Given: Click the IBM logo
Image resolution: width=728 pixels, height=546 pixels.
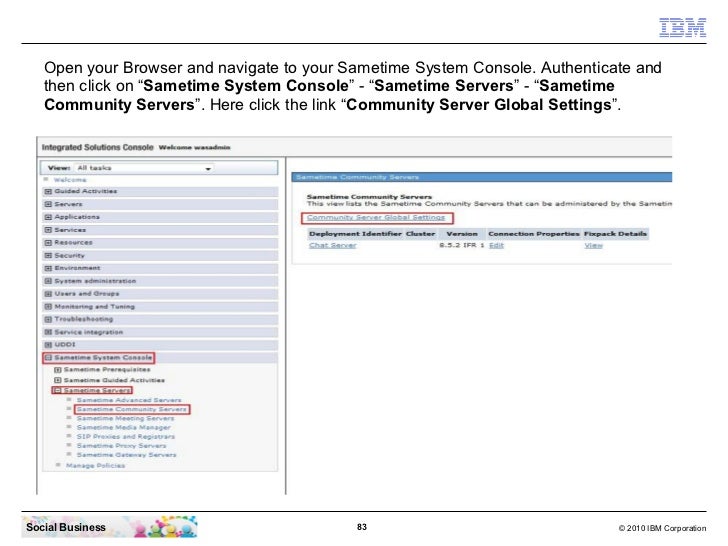Looking at the screenshot, I should 682,27.
